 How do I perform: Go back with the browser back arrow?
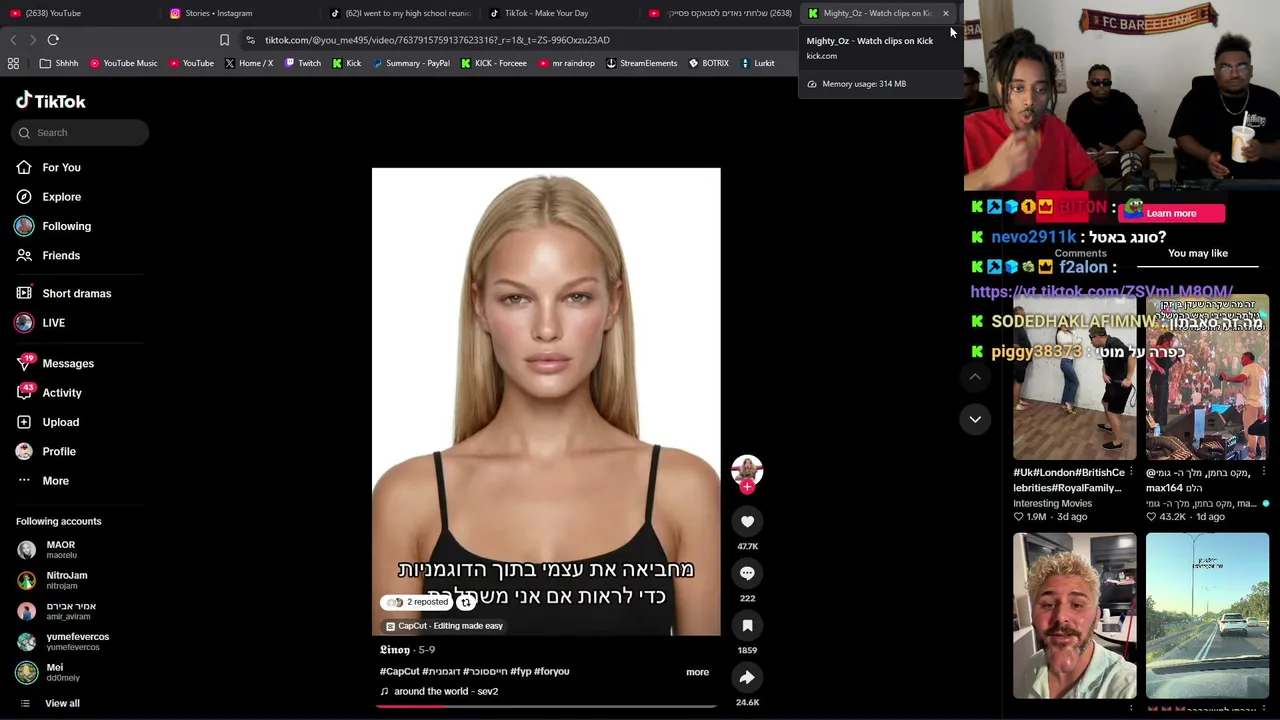(x=13, y=40)
